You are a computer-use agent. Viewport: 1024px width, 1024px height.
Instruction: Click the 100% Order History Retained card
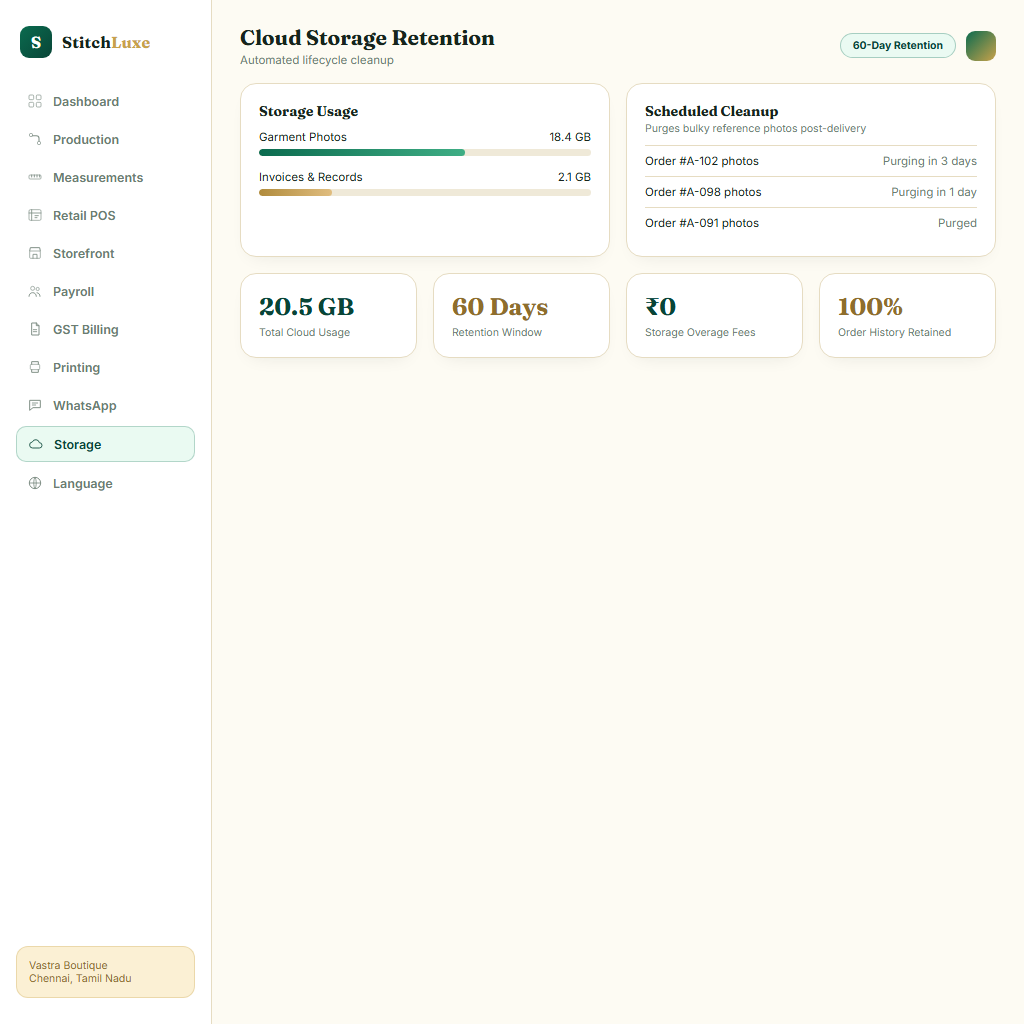(907, 315)
